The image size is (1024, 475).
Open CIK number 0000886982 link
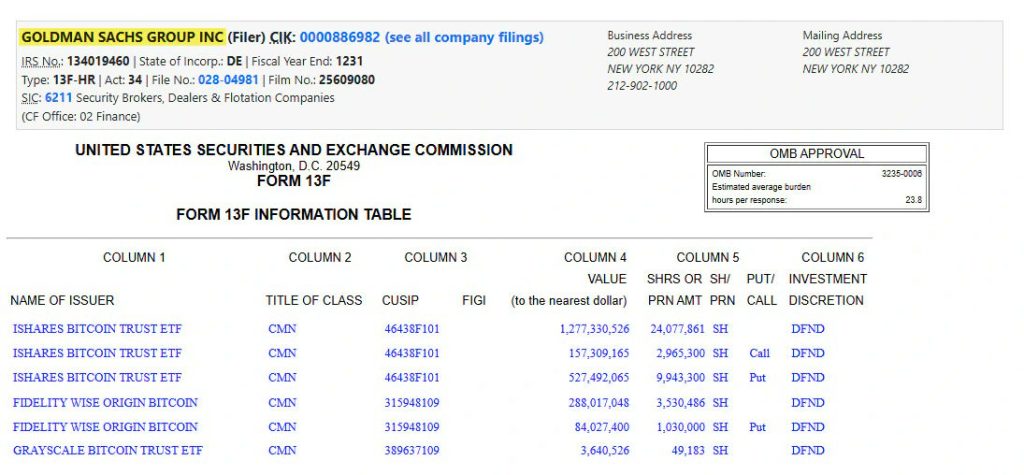click(340, 37)
